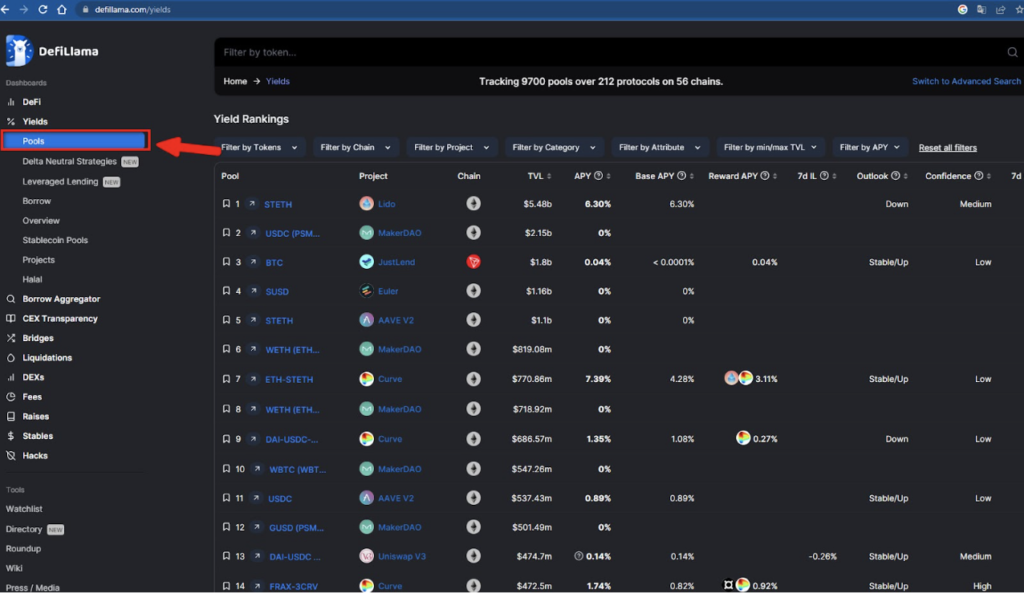Click the Hacks sidebar icon
The width and height of the screenshot is (1024, 594).
coord(10,456)
